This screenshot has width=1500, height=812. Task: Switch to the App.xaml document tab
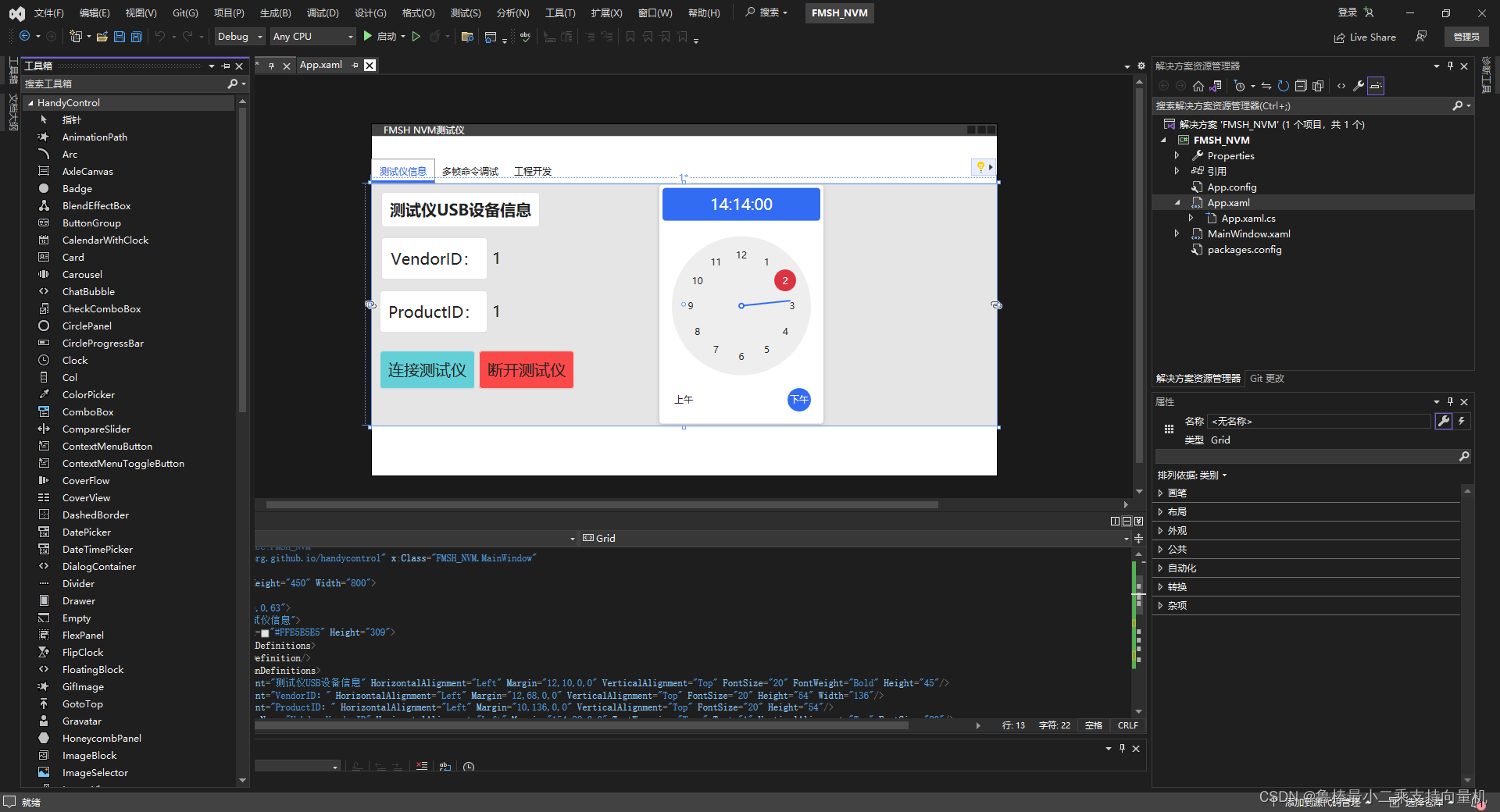321,65
